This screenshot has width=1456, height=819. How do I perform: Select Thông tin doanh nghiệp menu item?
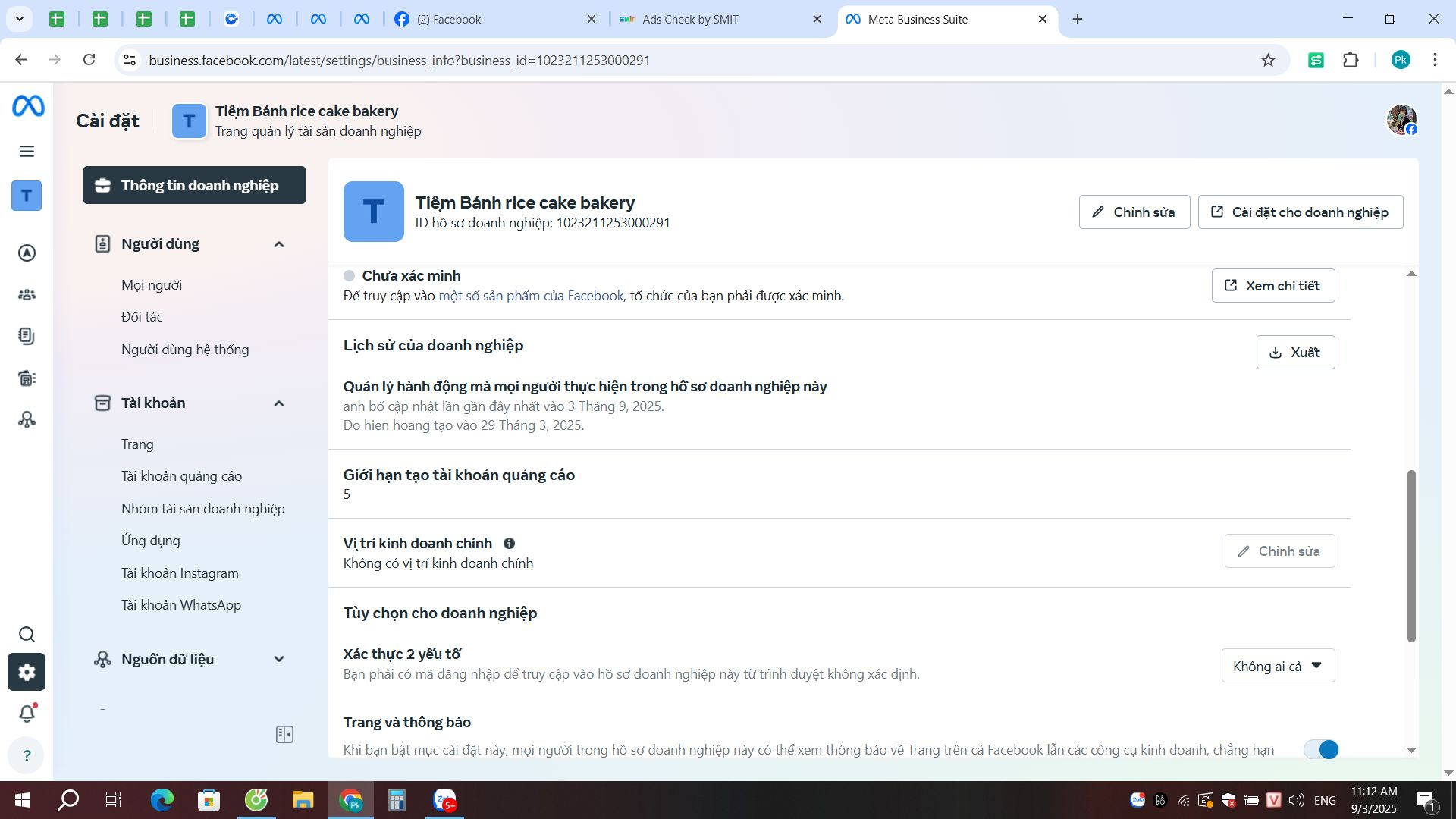pos(194,185)
